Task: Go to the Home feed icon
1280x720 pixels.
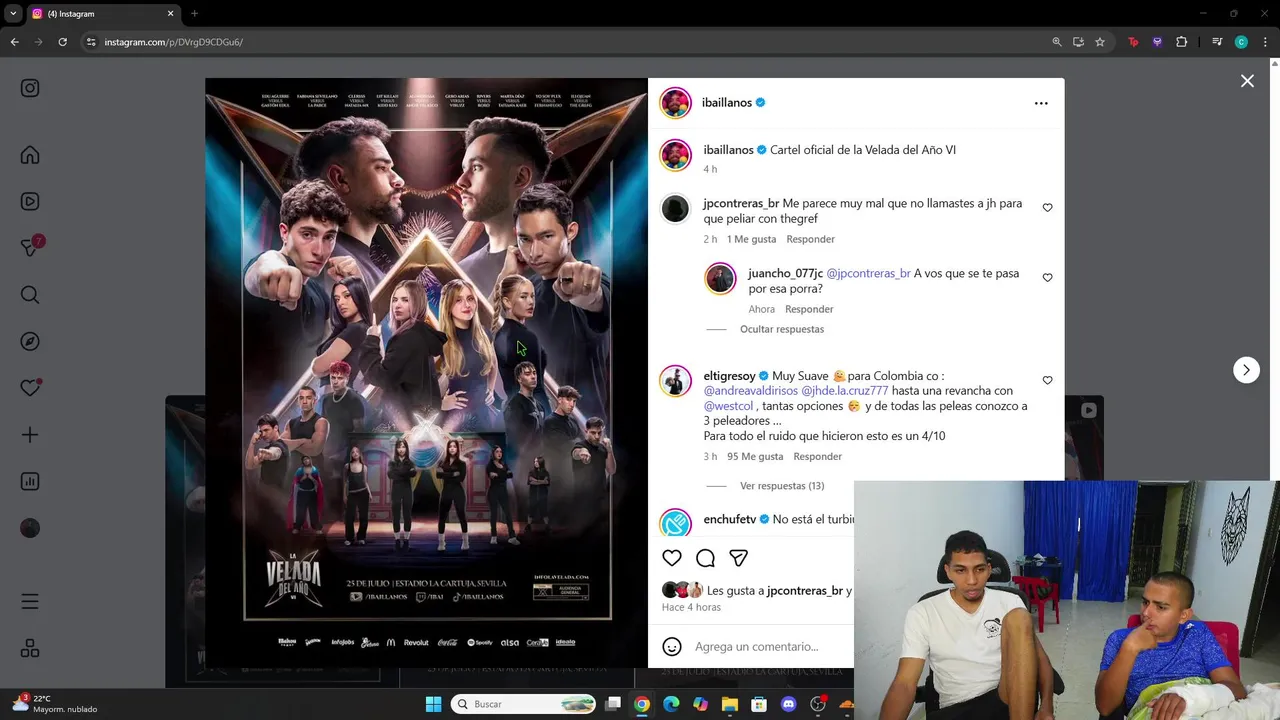Action: [30, 155]
